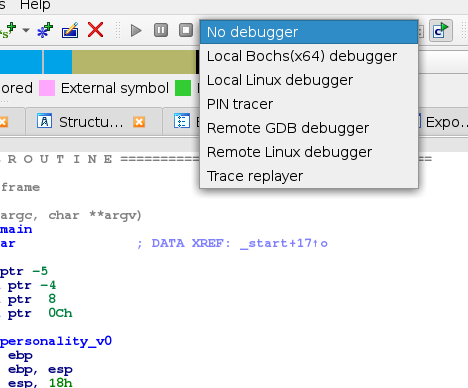Screen dimensions: 468x388
Task: Click the '-5' stack offset value
Action: tap(40, 271)
